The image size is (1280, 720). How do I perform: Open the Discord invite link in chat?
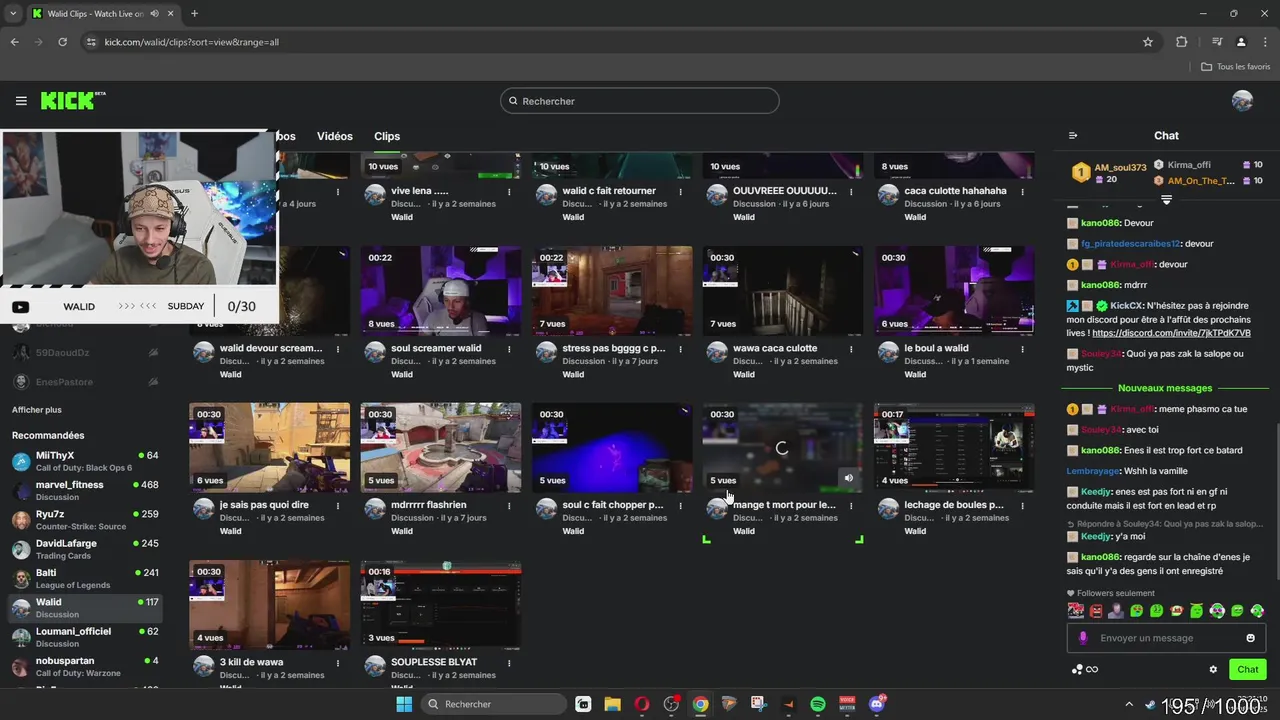[x=1171, y=333]
